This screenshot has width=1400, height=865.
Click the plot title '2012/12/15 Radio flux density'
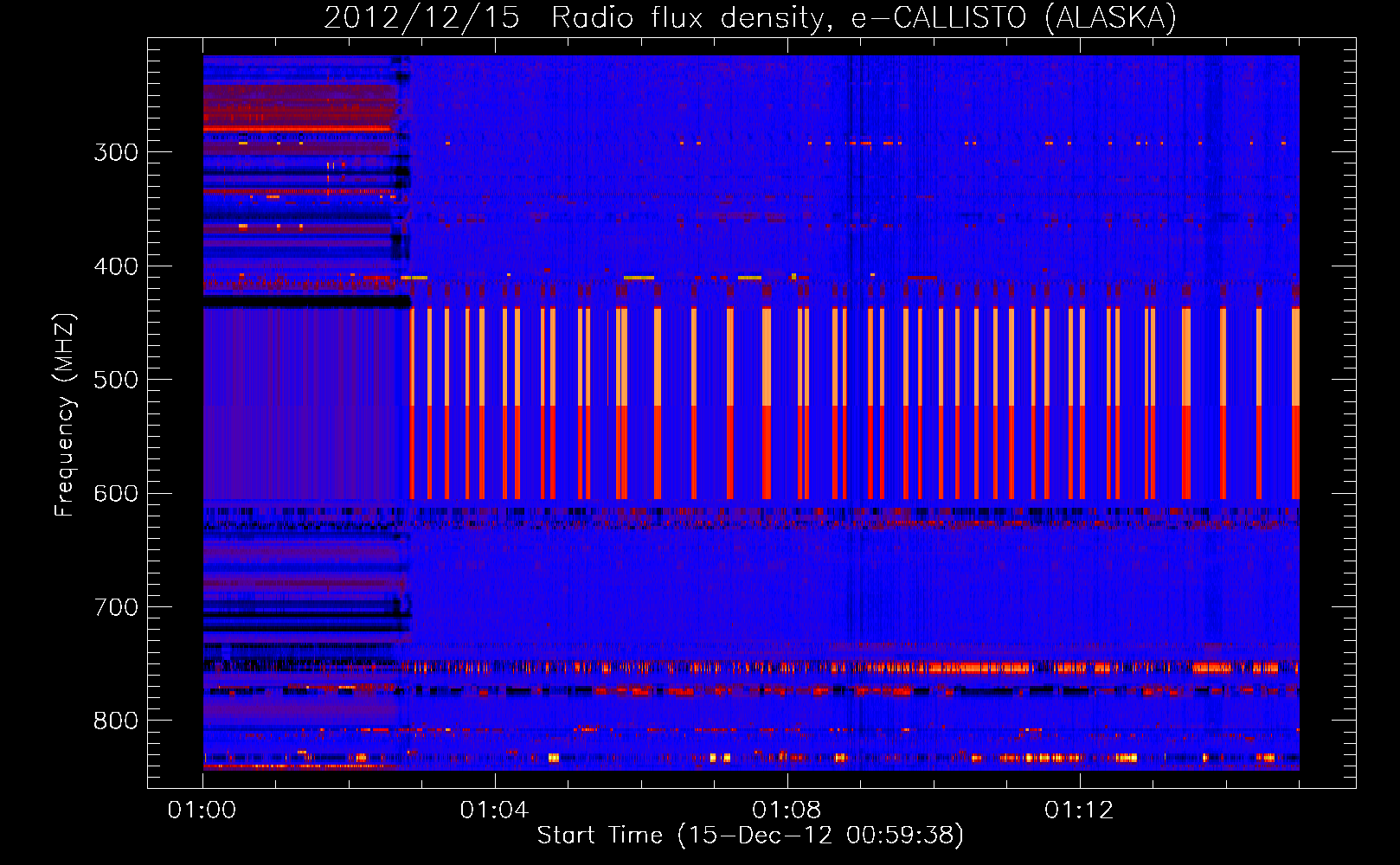[750, 17]
